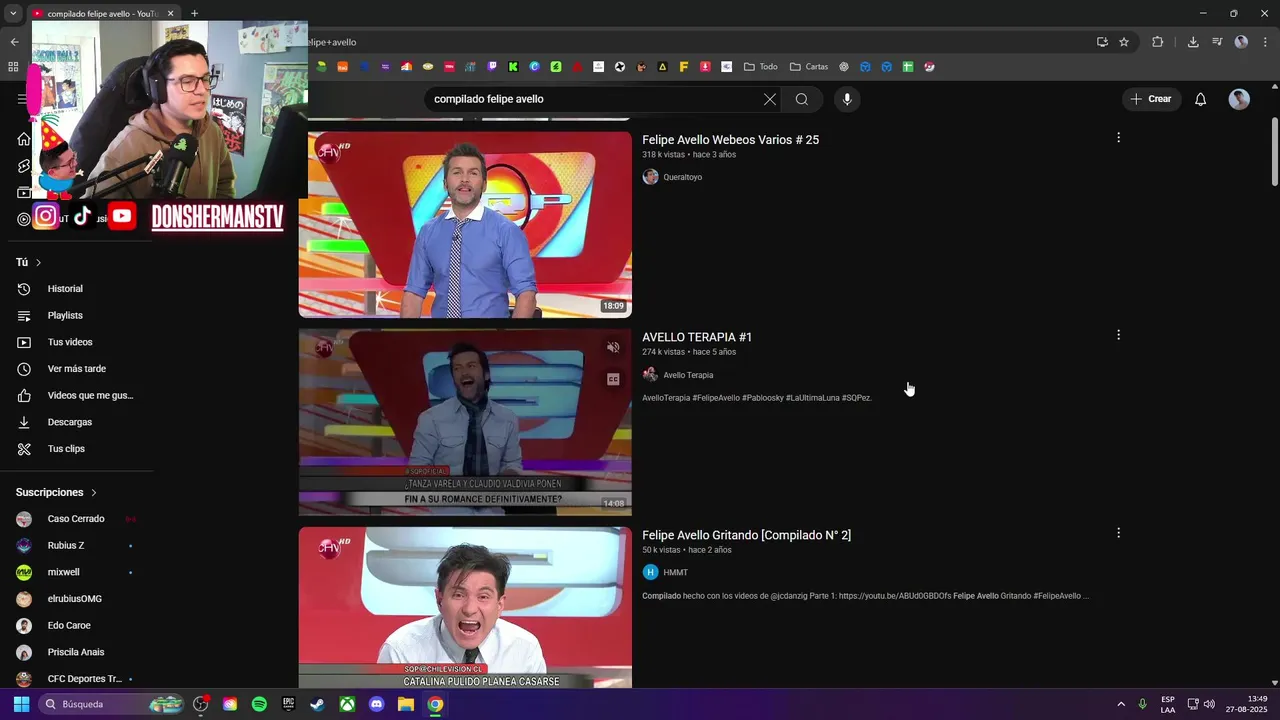
Task: Open title Felipe Avello Webeos Varios # 25
Action: [730, 140]
